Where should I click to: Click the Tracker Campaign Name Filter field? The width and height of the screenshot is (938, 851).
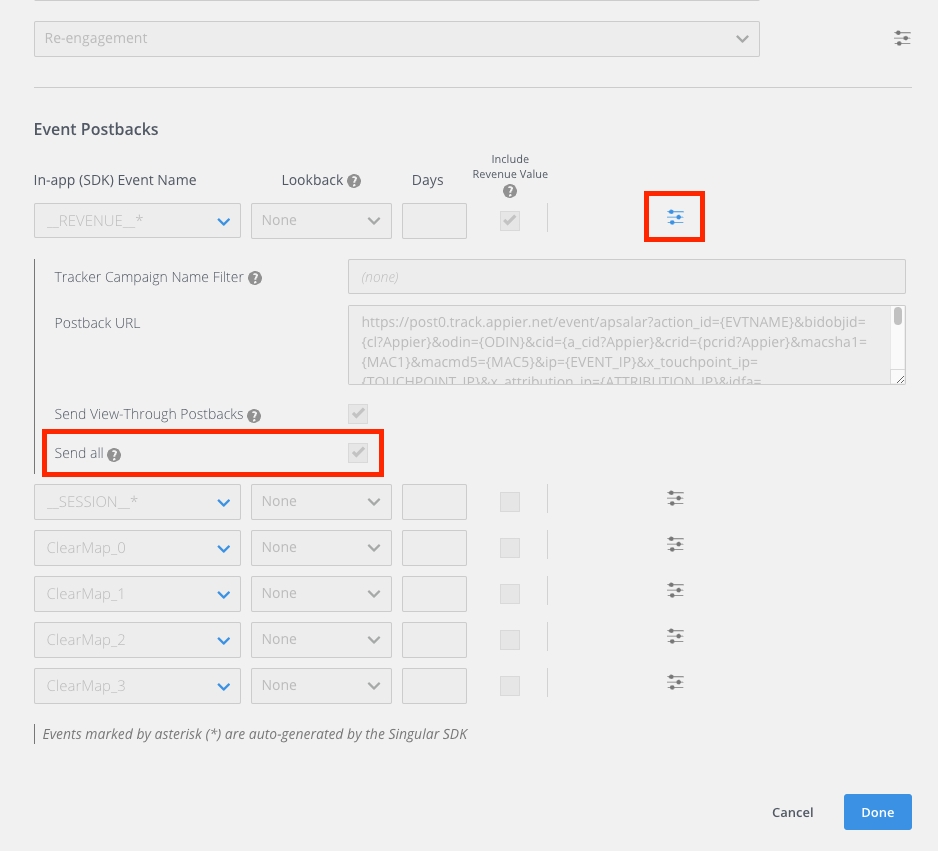[626, 277]
